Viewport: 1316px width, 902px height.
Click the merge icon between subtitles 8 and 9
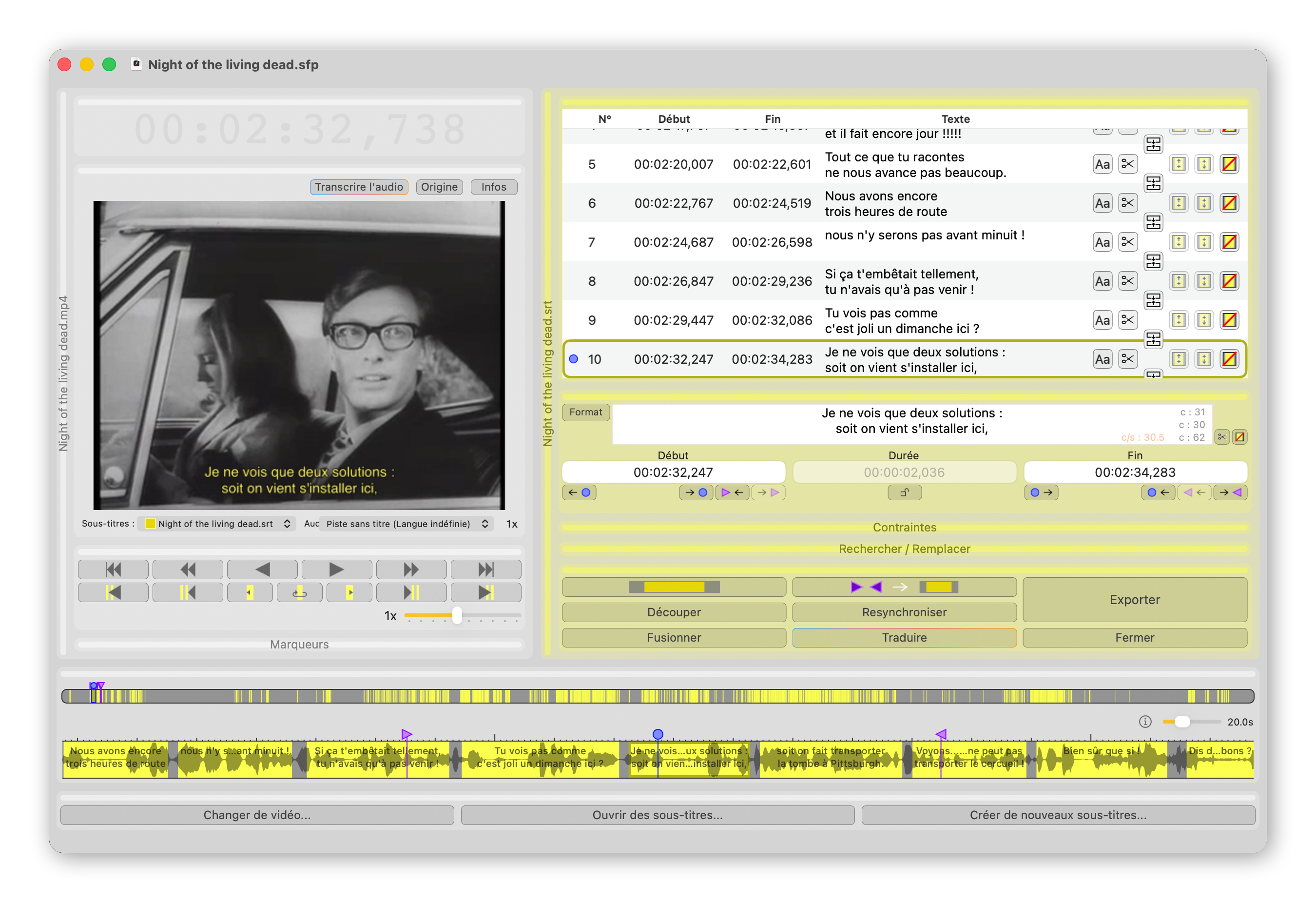coord(1153,300)
